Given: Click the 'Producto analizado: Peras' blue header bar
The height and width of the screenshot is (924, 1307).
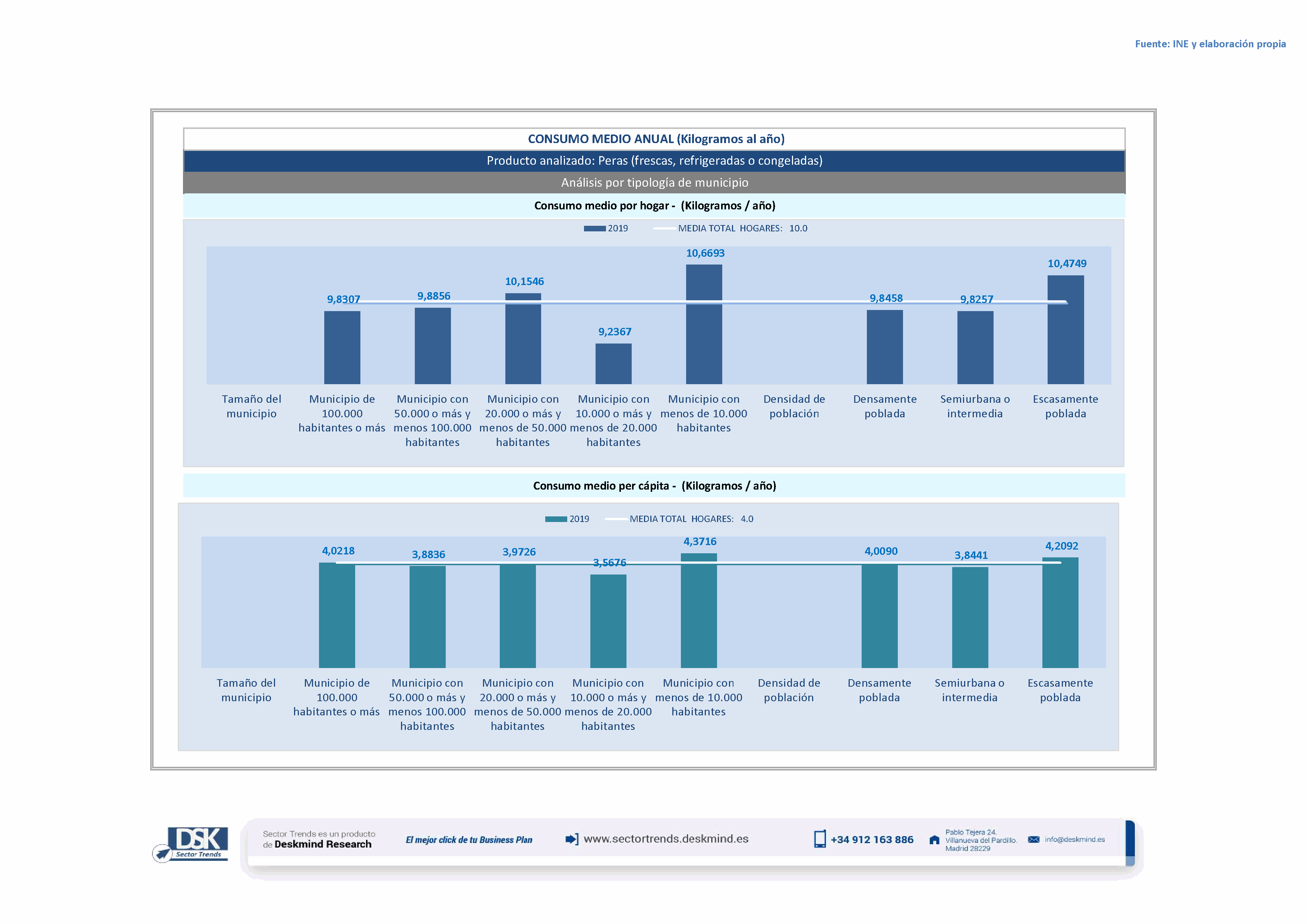Looking at the screenshot, I should pyautogui.click(x=654, y=161).
